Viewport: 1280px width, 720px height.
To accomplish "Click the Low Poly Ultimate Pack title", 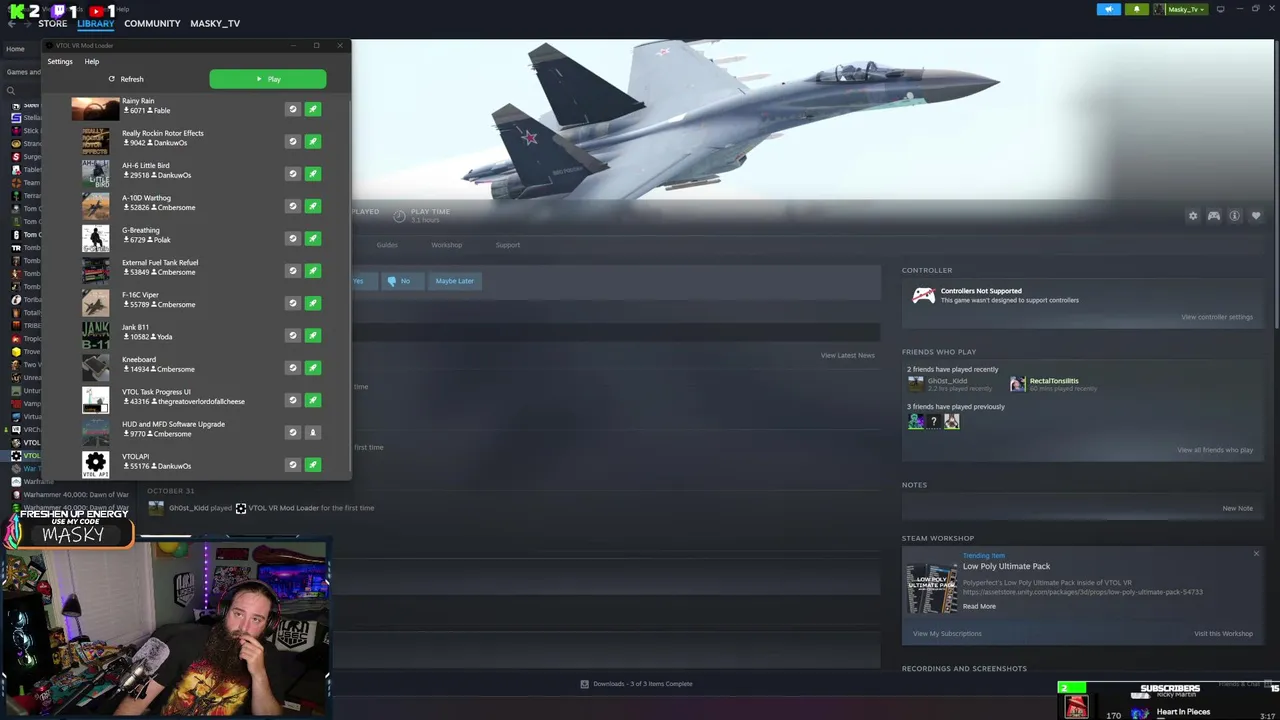I will pos(1006,566).
